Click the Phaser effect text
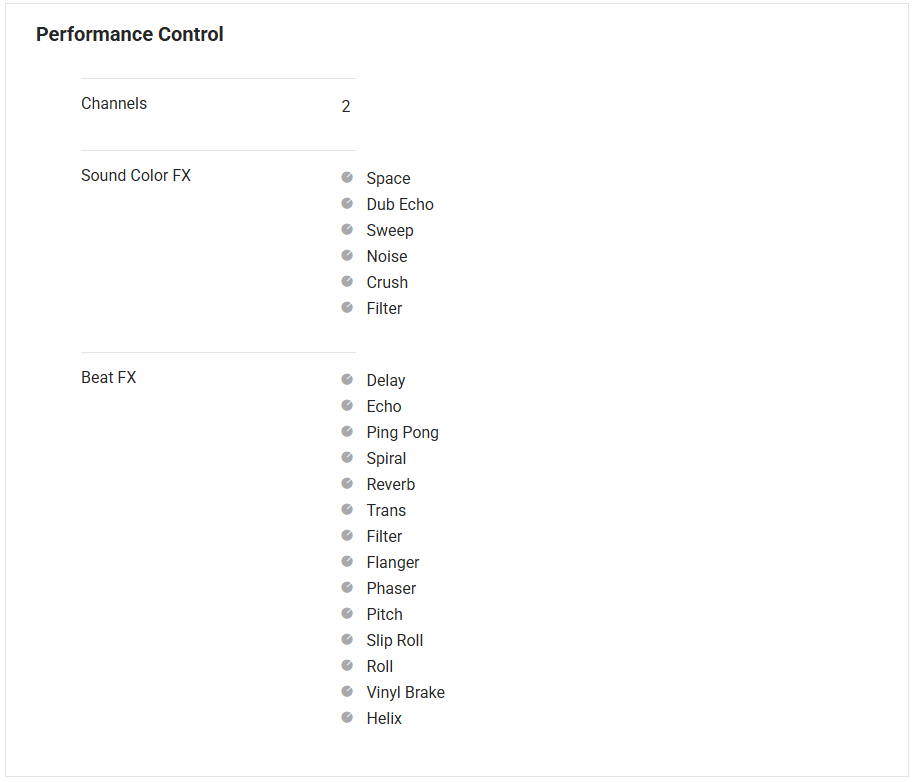The width and height of the screenshot is (913, 782). [x=391, y=588]
